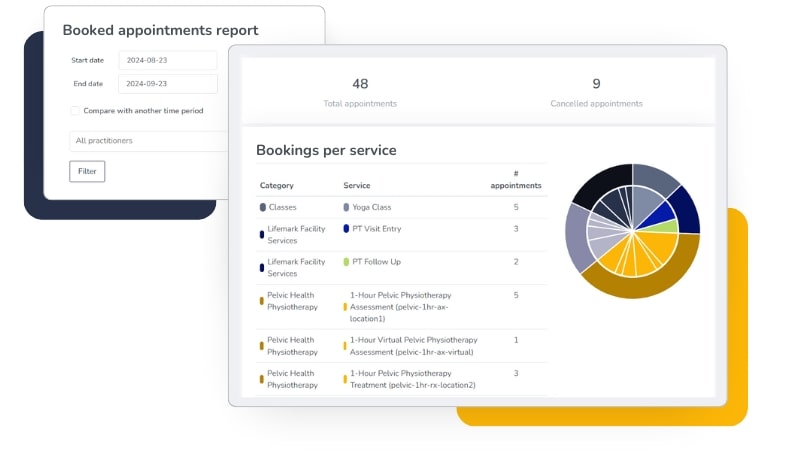800x450 pixels.
Task: Click the Start date field
Action: coord(167,60)
